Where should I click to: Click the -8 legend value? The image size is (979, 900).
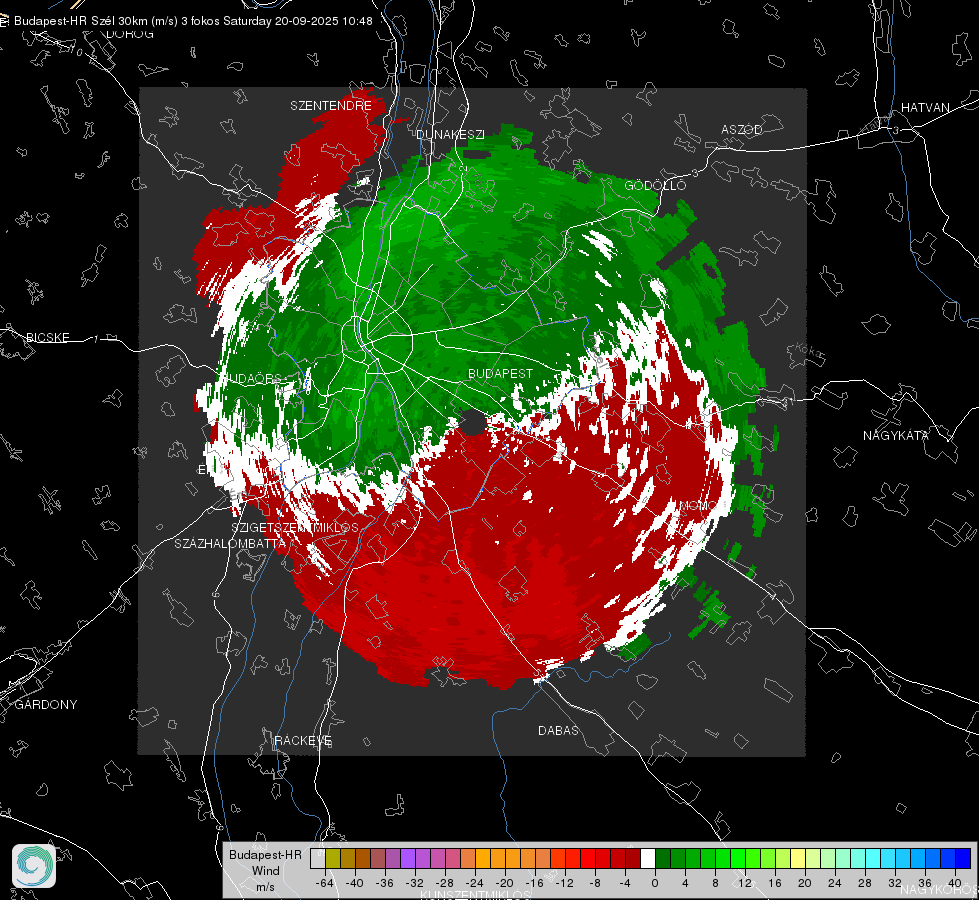(594, 883)
